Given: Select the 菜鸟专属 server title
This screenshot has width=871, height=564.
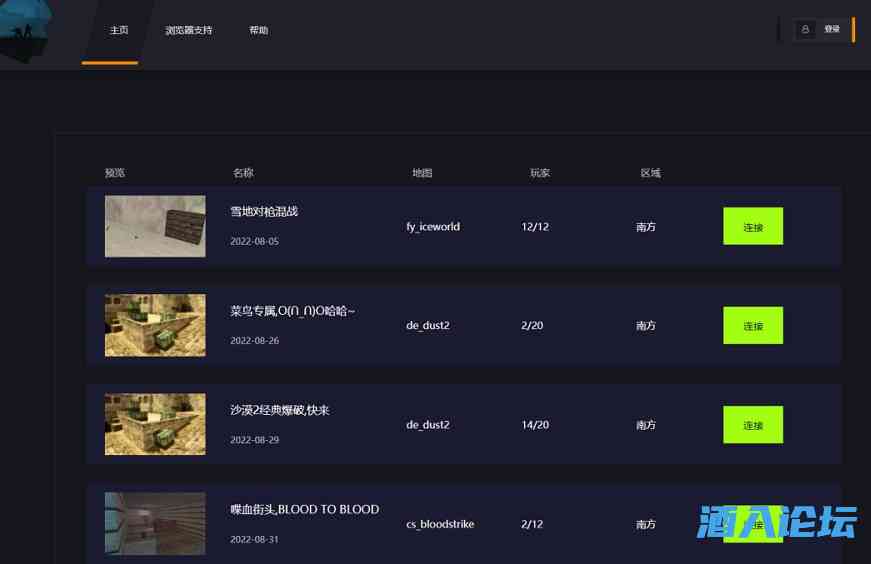Looking at the screenshot, I should [292, 311].
